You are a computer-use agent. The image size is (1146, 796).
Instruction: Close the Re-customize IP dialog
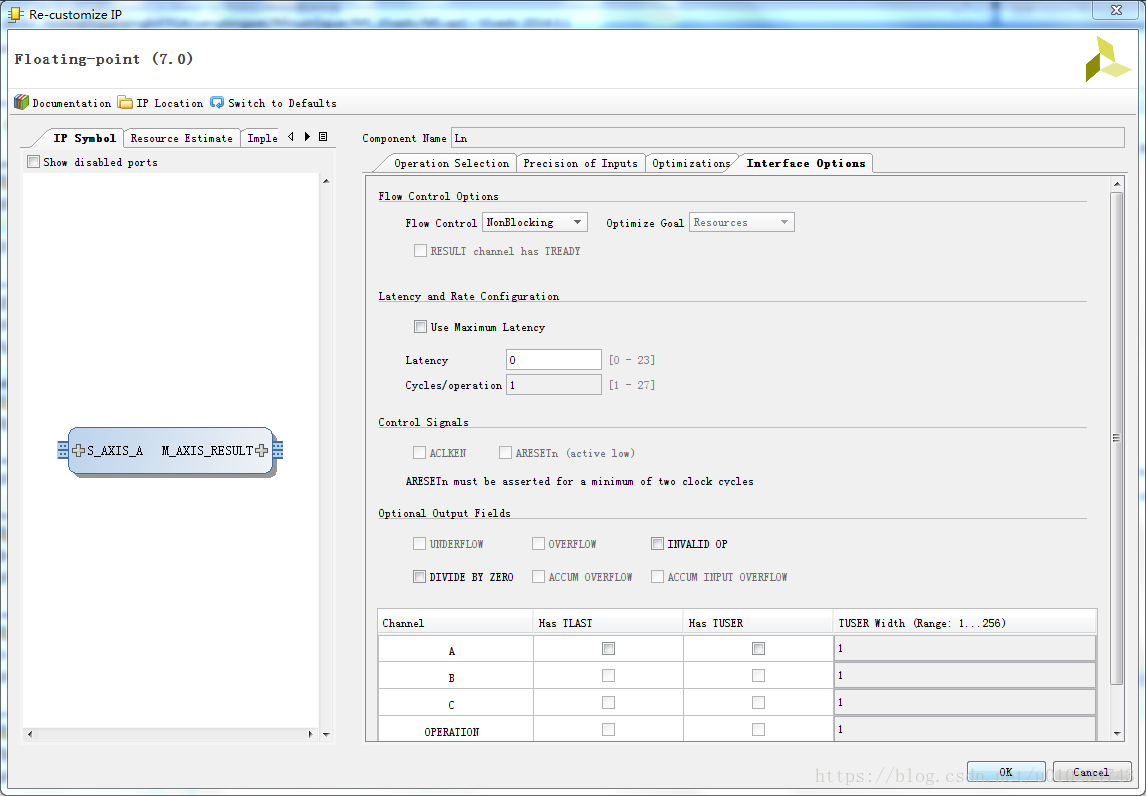tap(1115, 10)
